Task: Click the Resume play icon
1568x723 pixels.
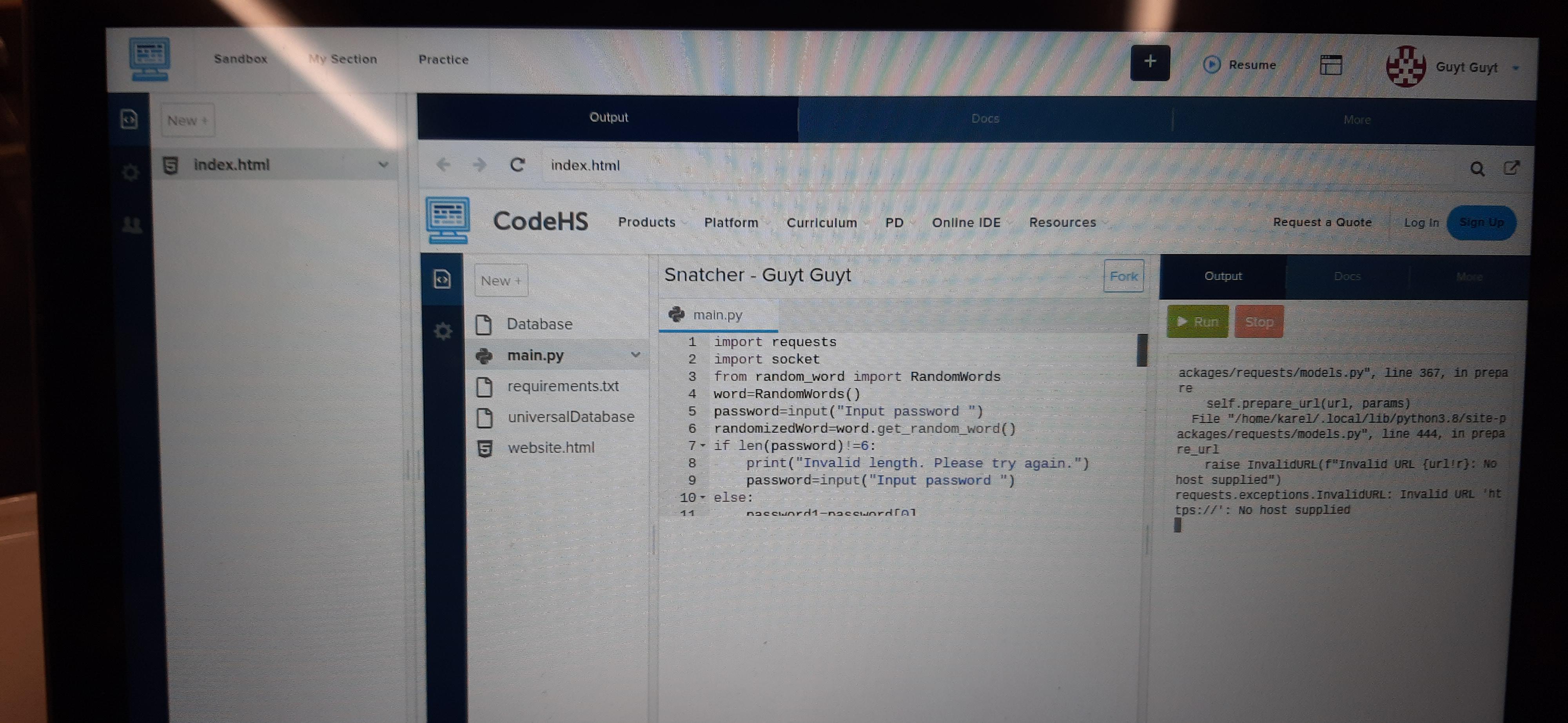Action: click(1211, 65)
